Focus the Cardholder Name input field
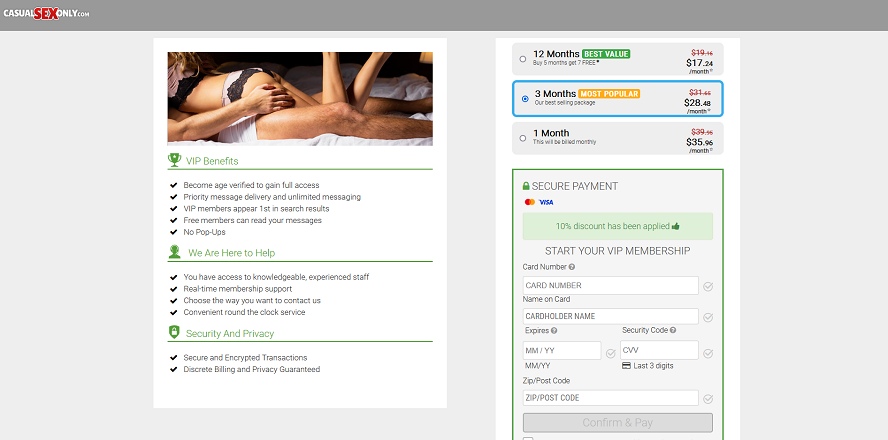Viewport: 888px width, 440px height. (x=610, y=316)
